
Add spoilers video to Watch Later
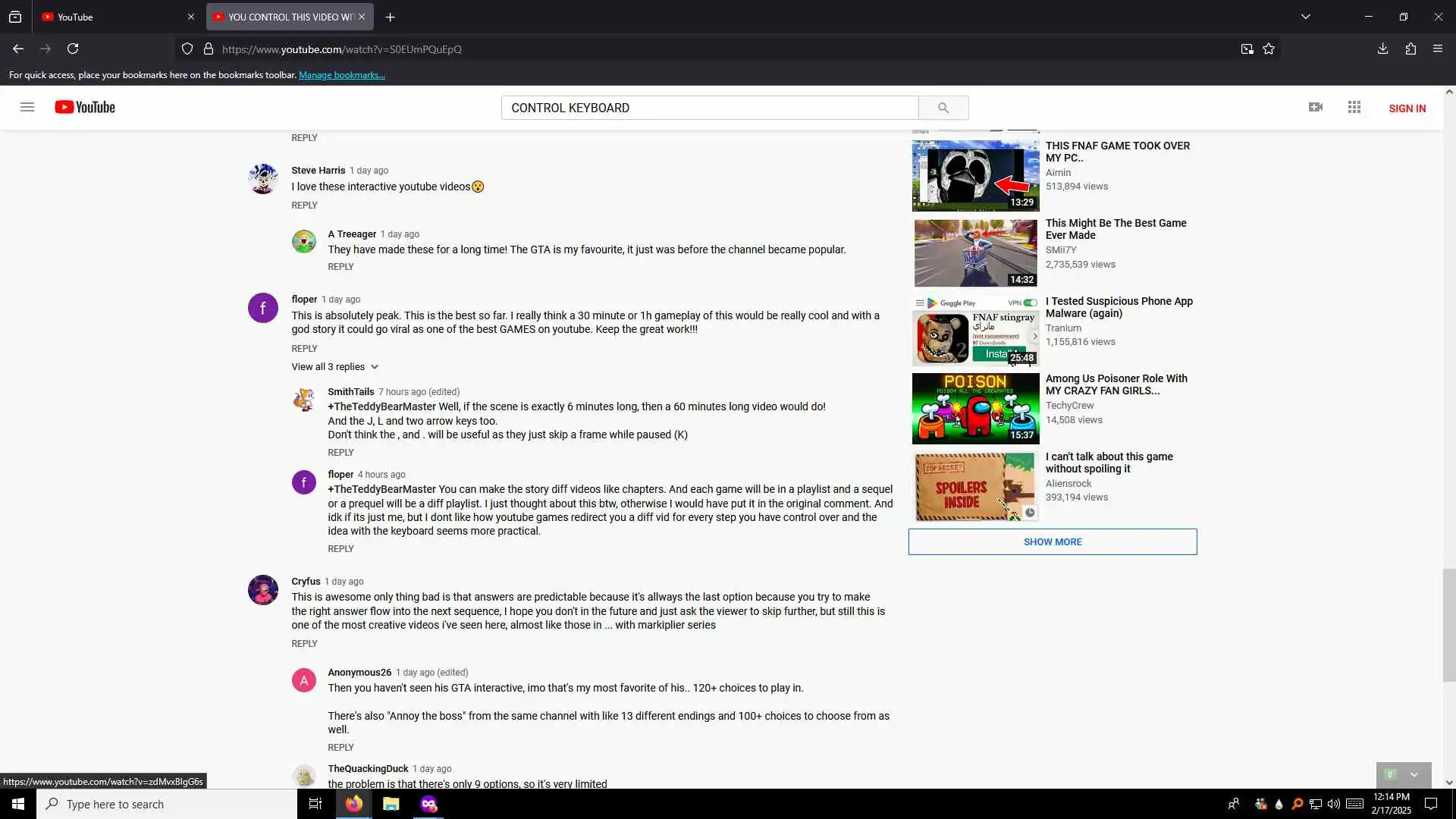(1029, 513)
